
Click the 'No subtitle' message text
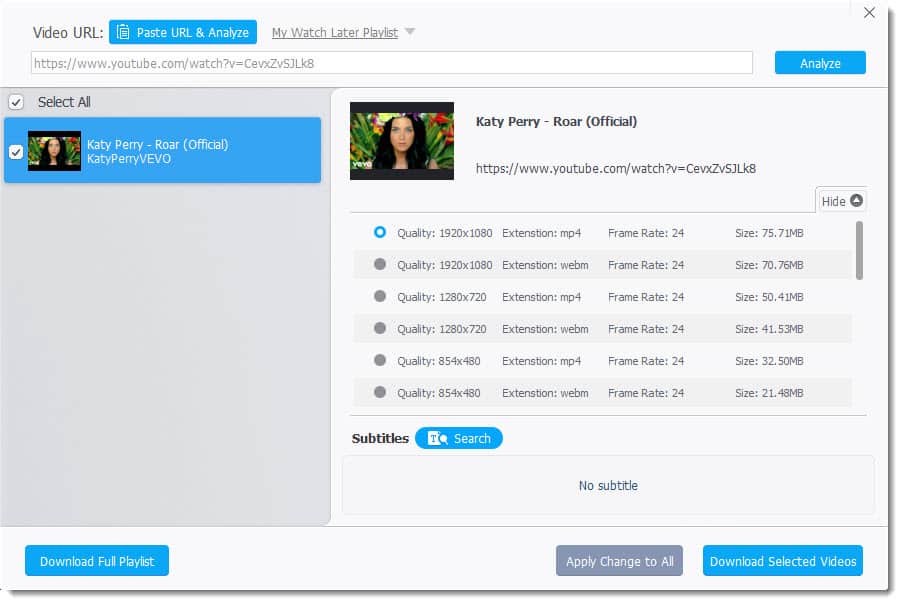[x=608, y=486]
